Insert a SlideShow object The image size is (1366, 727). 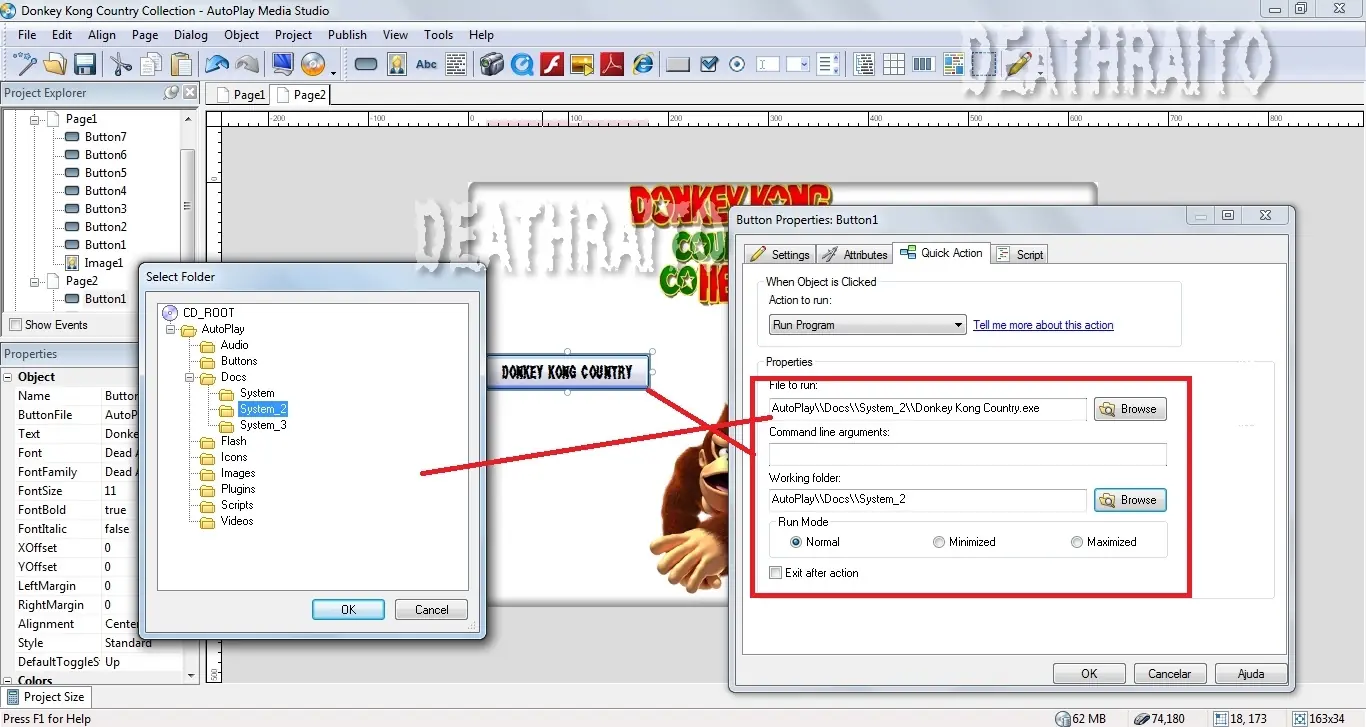pos(582,65)
